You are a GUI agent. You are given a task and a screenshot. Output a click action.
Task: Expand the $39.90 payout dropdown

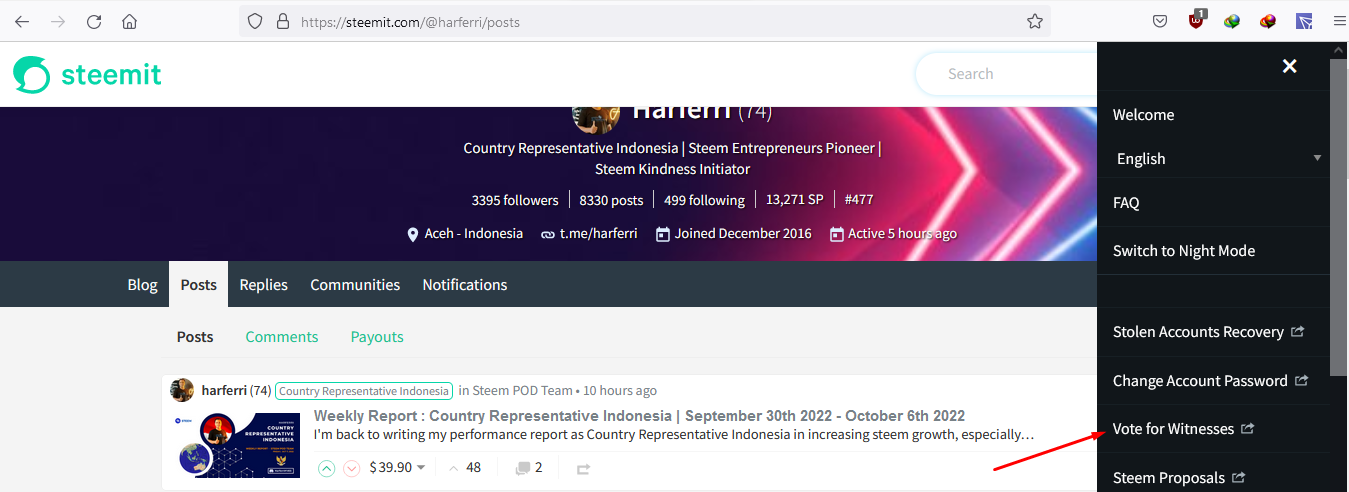click(x=398, y=467)
